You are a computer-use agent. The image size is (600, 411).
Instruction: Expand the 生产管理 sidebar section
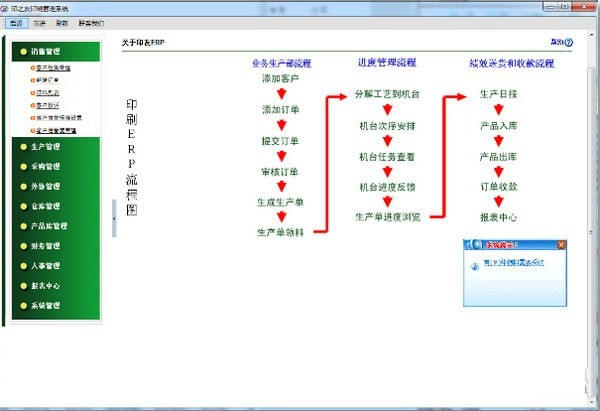pos(56,147)
